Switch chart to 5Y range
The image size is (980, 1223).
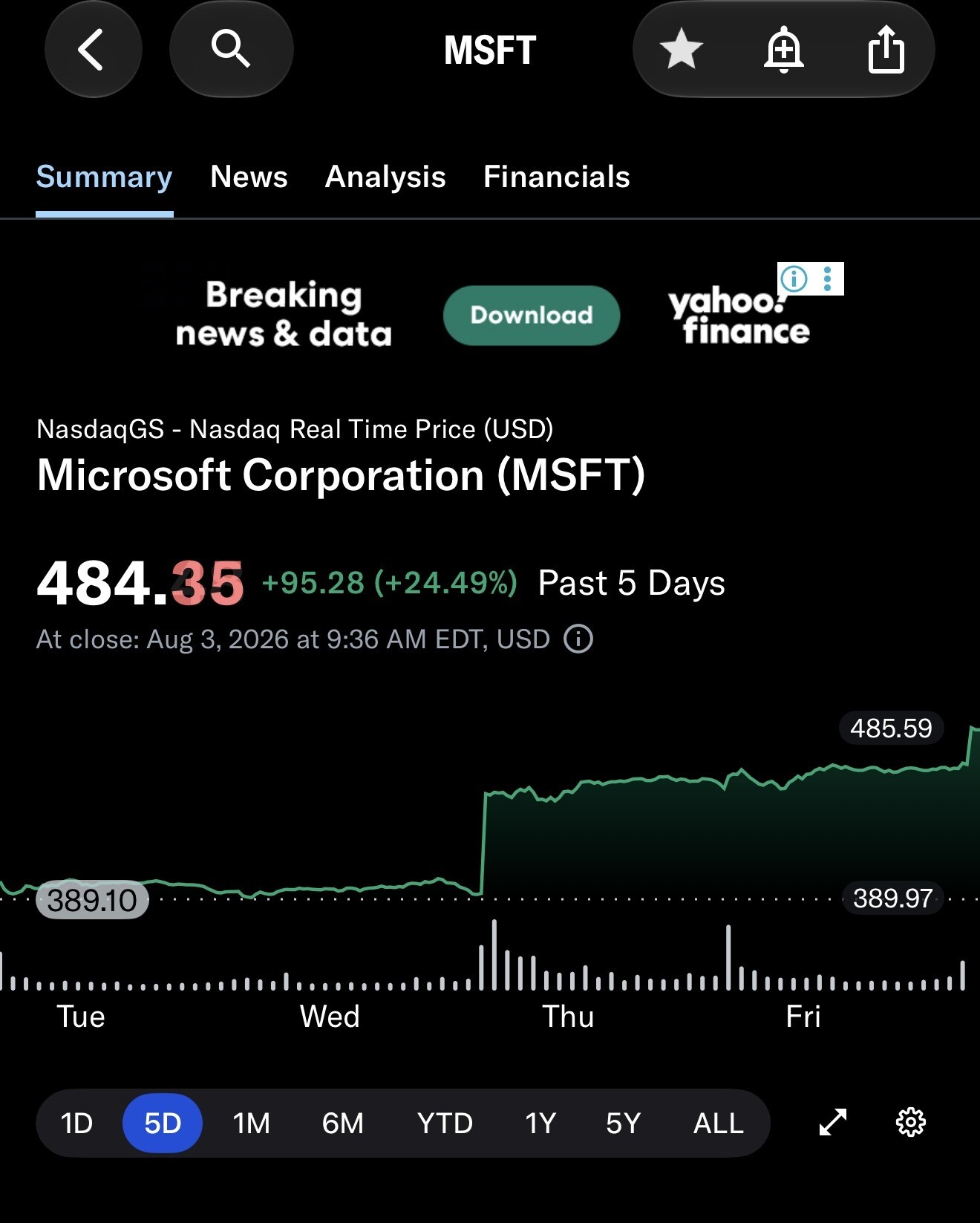tap(623, 1123)
